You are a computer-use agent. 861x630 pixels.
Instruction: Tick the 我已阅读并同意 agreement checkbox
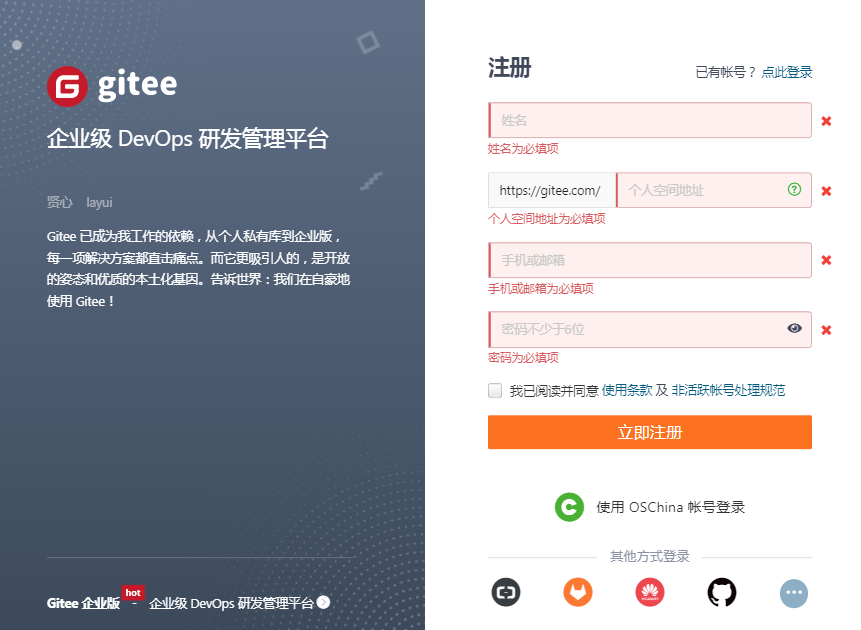(495, 391)
